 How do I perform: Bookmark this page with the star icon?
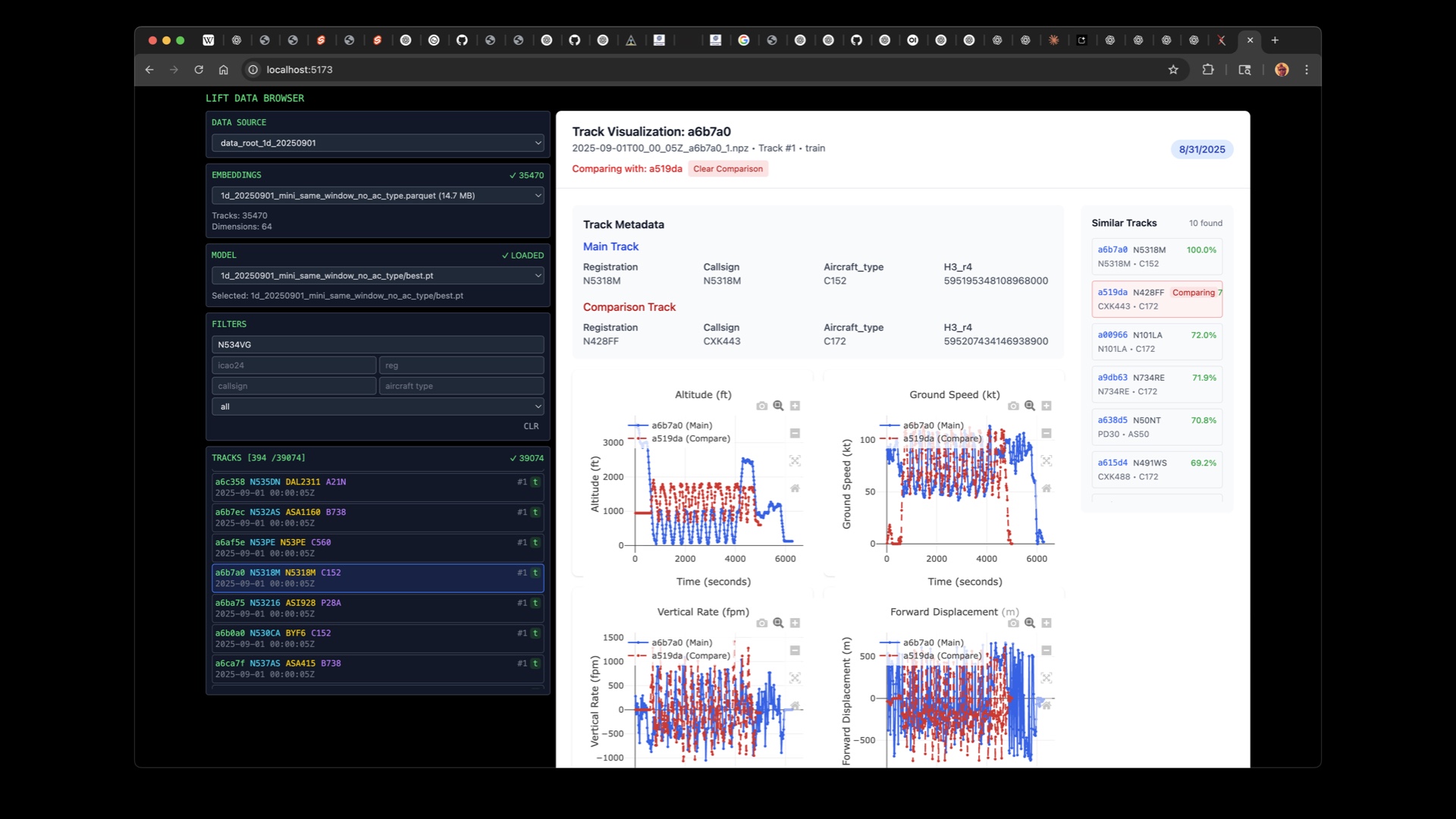(x=1173, y=70)
